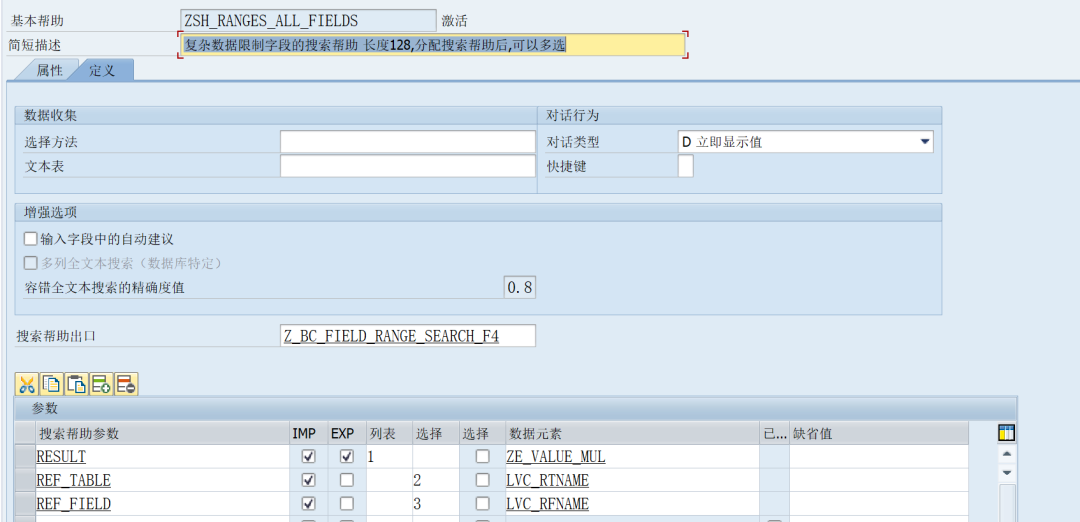The width and height of the screenshot is (1080, 522).
Task: Switch to the 属性 tab
Action: (50, 70)
